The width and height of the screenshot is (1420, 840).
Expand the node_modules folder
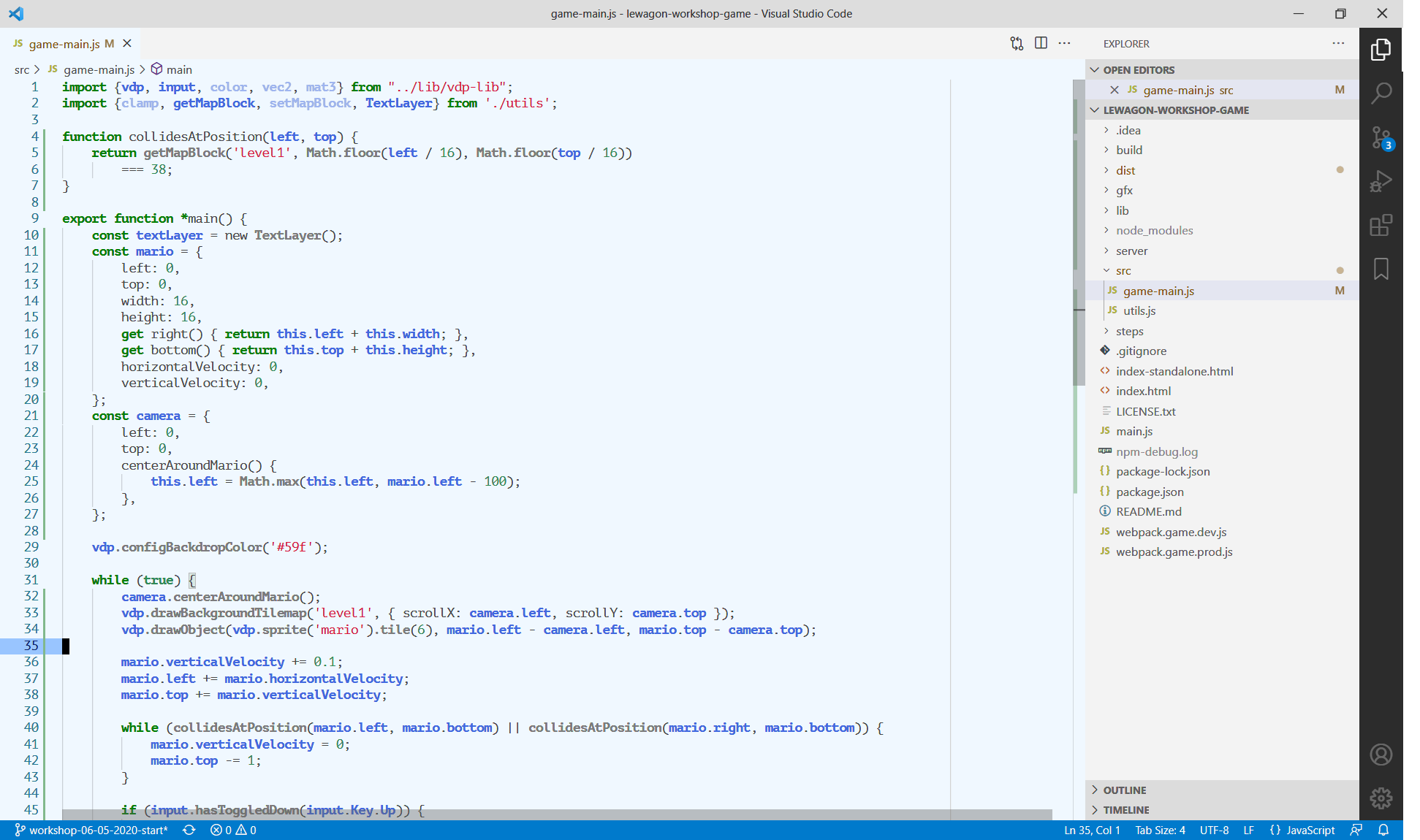[x=1154, y=231]
